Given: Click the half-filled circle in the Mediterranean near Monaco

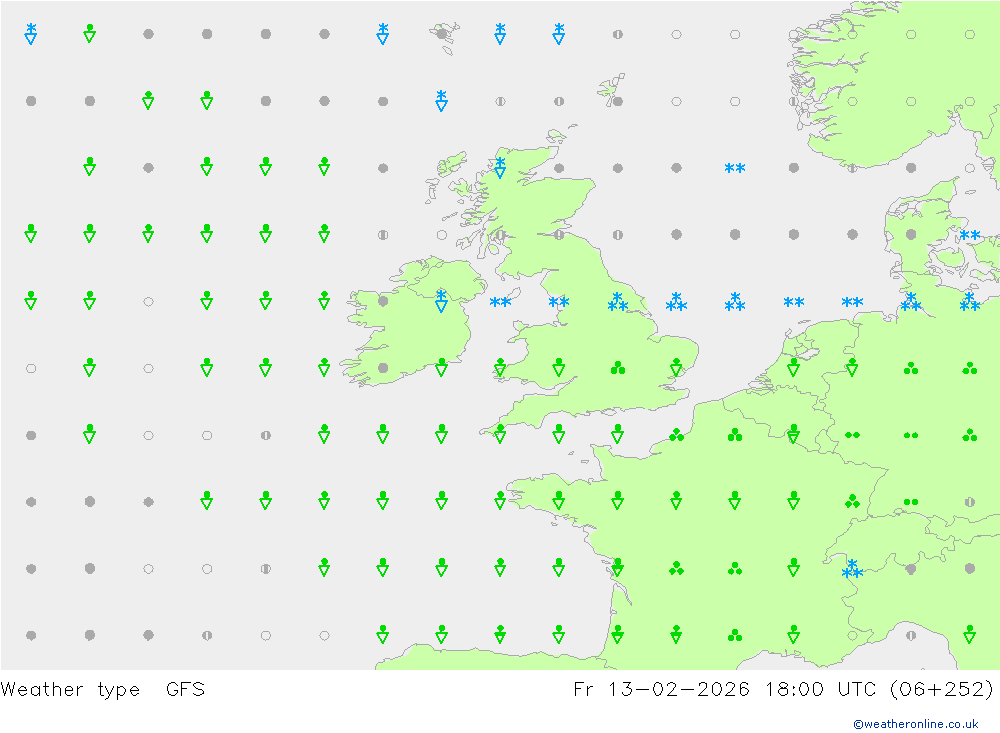Looking at the screenshot, I should [x=911, y=635].
